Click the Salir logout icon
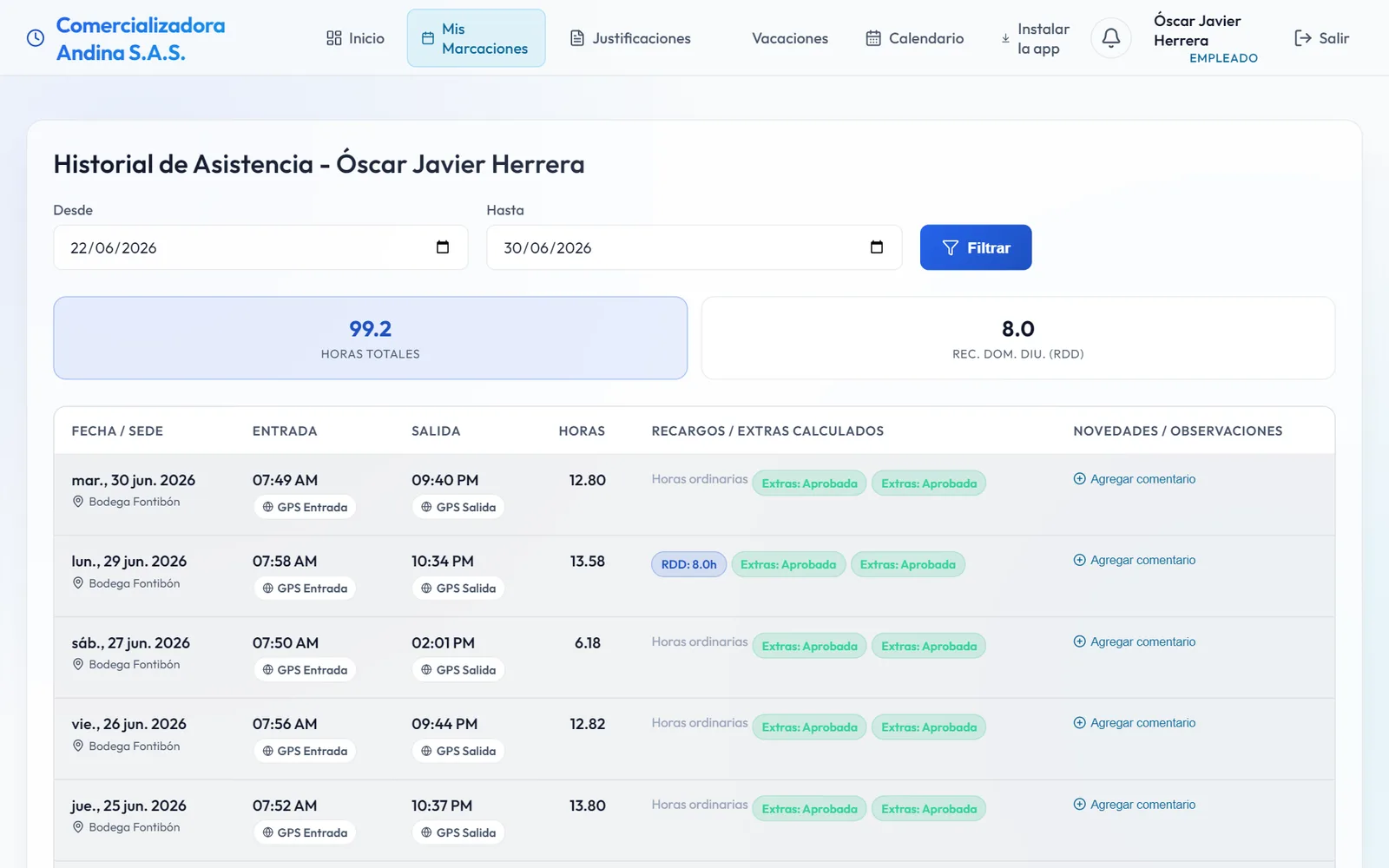 (x=1302, y=38)
